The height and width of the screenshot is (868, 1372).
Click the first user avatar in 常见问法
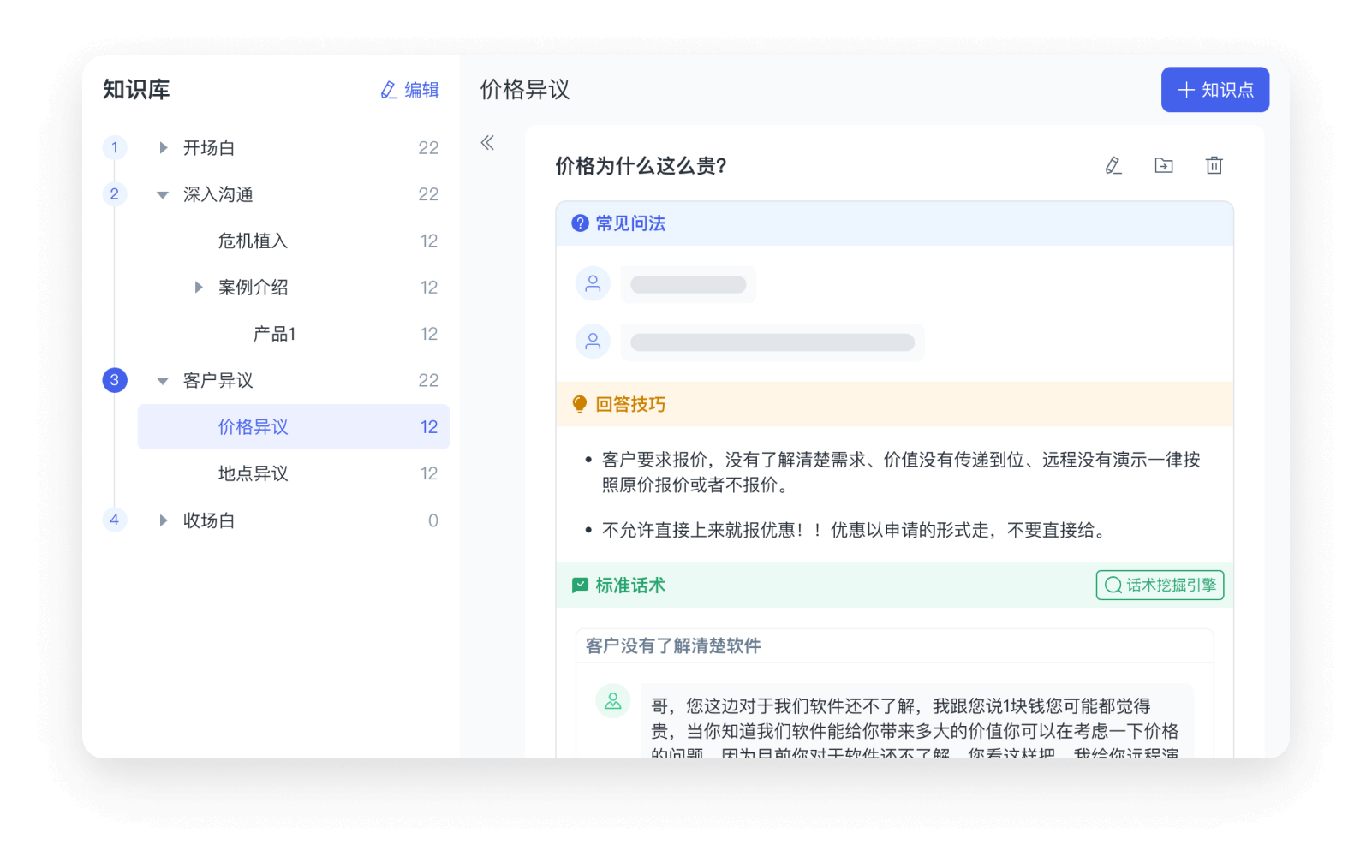(593, 284)
